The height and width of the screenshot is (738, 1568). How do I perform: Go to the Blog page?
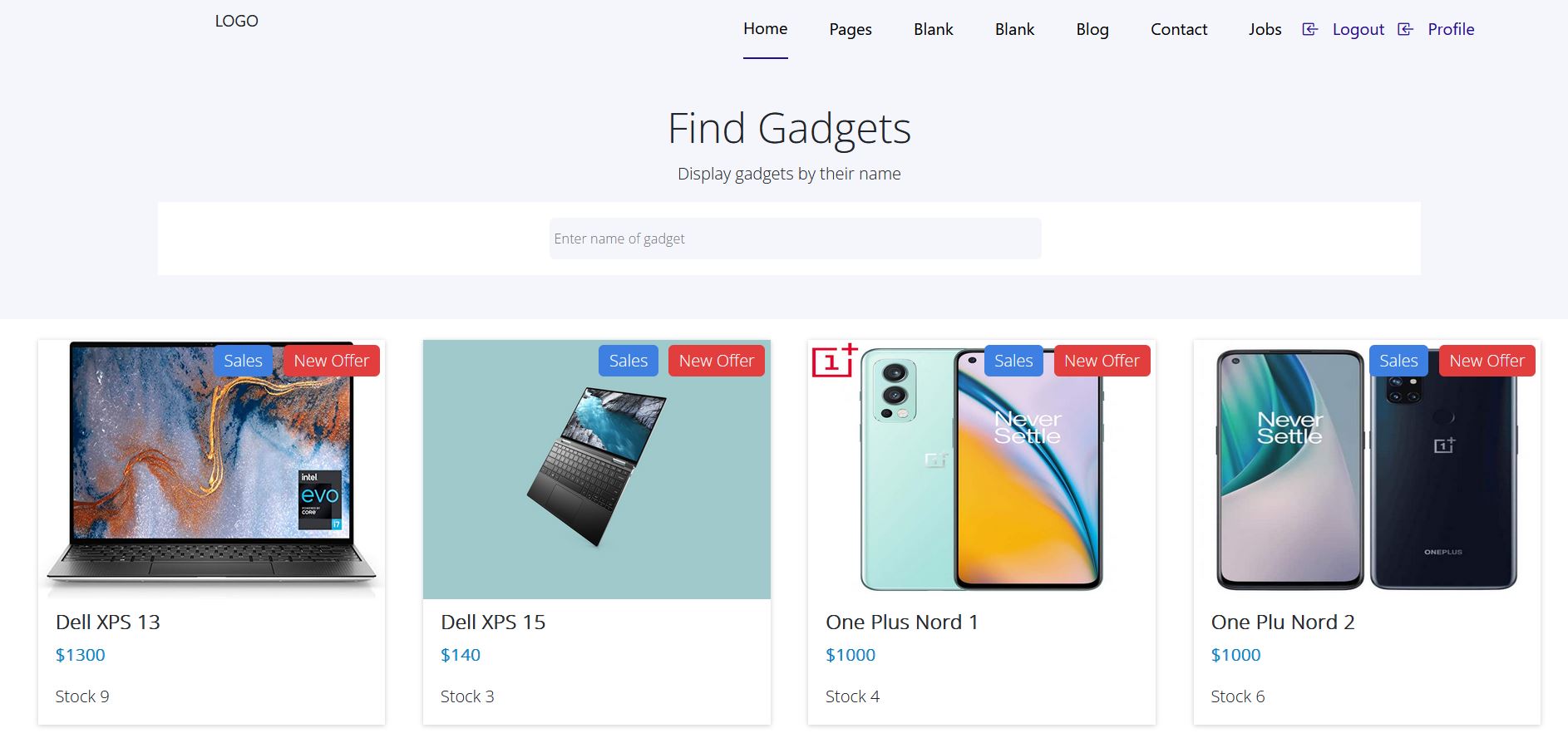coord(1092,30)
